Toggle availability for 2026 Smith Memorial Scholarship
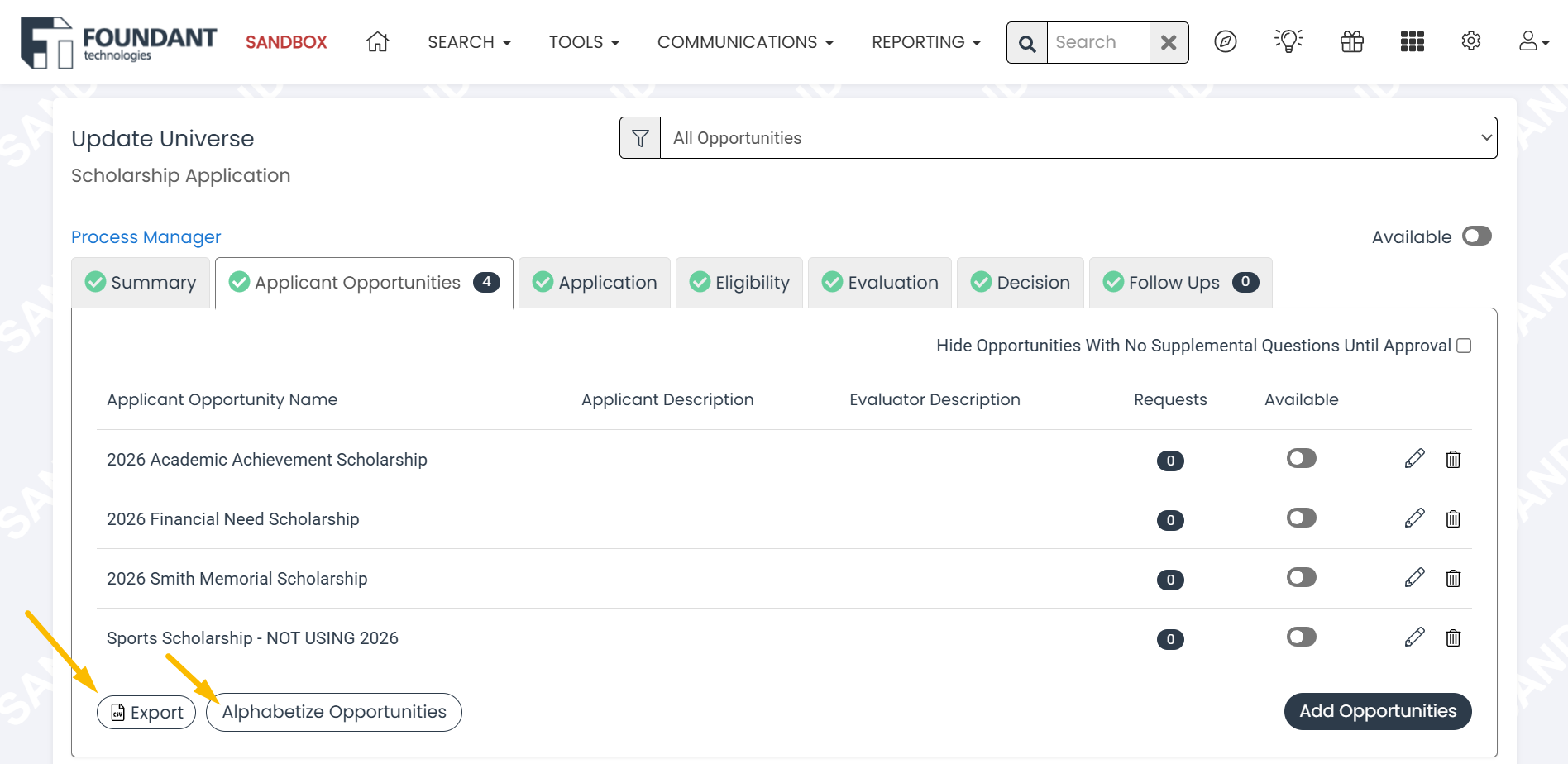1568x764 pixels. 1302,577
